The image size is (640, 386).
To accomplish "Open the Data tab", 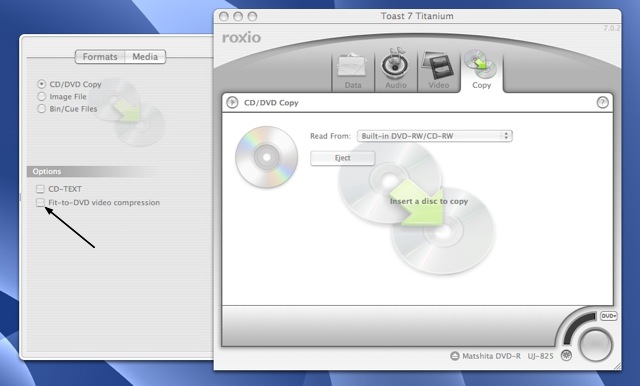I will (353, 71).
